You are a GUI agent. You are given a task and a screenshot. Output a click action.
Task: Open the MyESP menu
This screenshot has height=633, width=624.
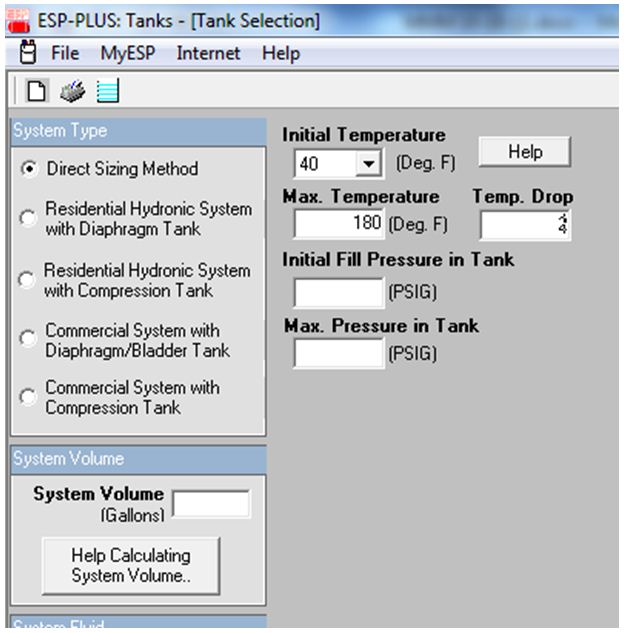pos(128,53)
